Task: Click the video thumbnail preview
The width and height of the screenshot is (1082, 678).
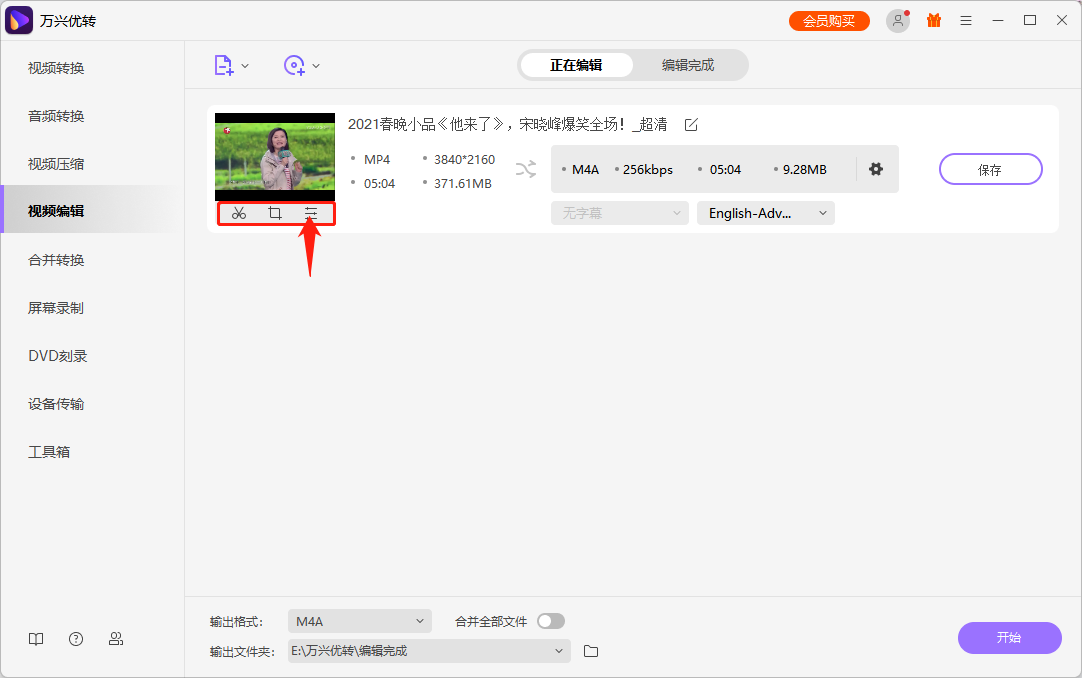Action: click(275, 157)
